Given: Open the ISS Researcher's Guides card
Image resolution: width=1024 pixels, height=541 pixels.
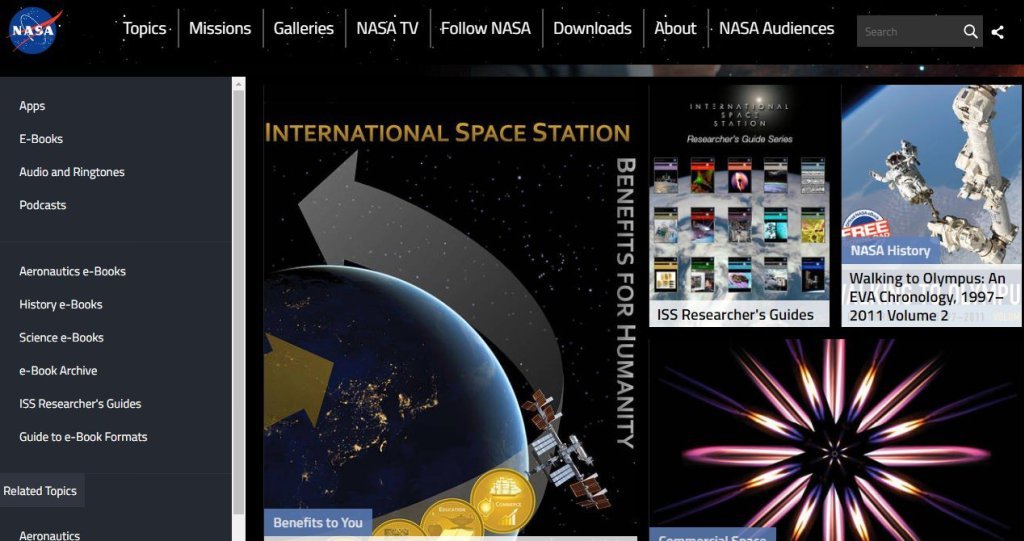Looking at the screenshot, I should [x=739, y=206].
